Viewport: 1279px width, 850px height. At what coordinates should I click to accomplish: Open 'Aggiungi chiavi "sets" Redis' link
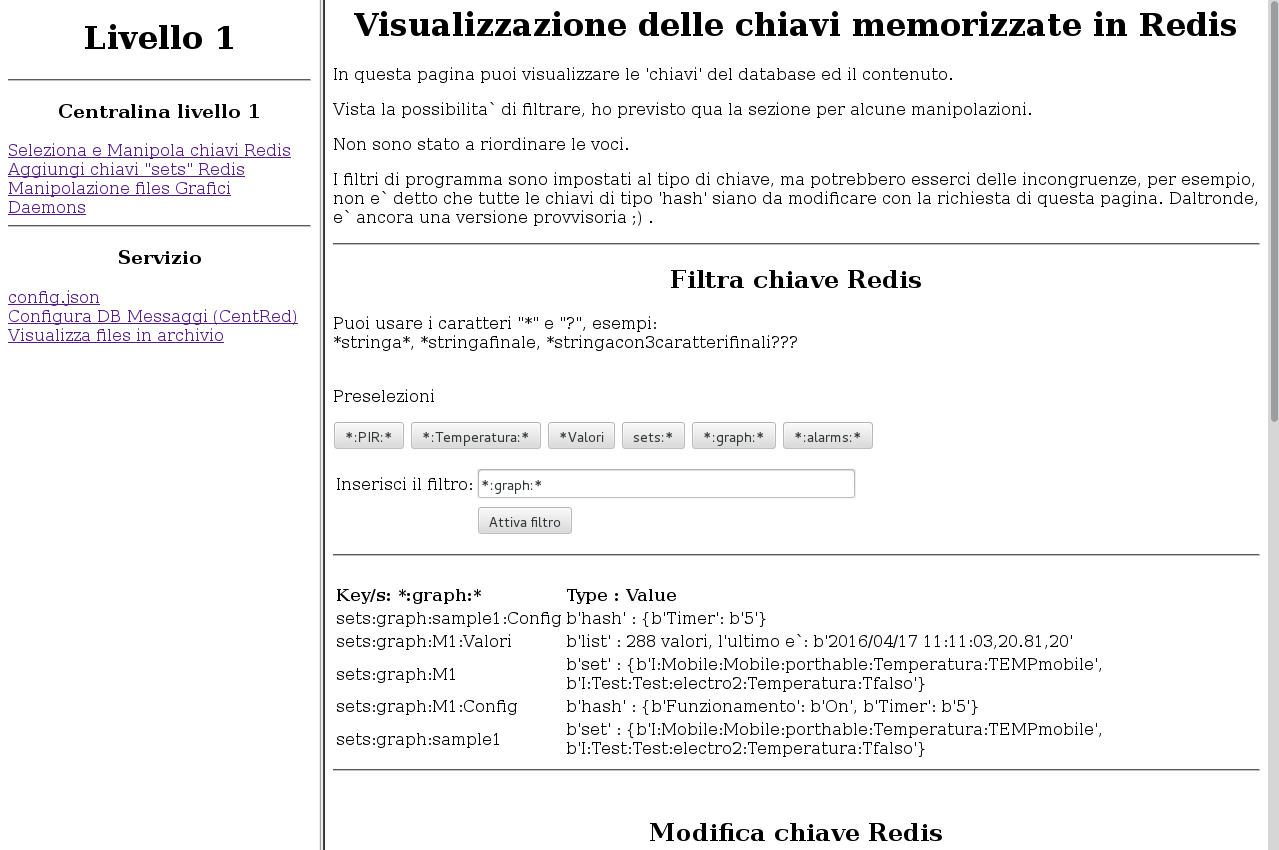pyautogui.click(x=126, y=170)
